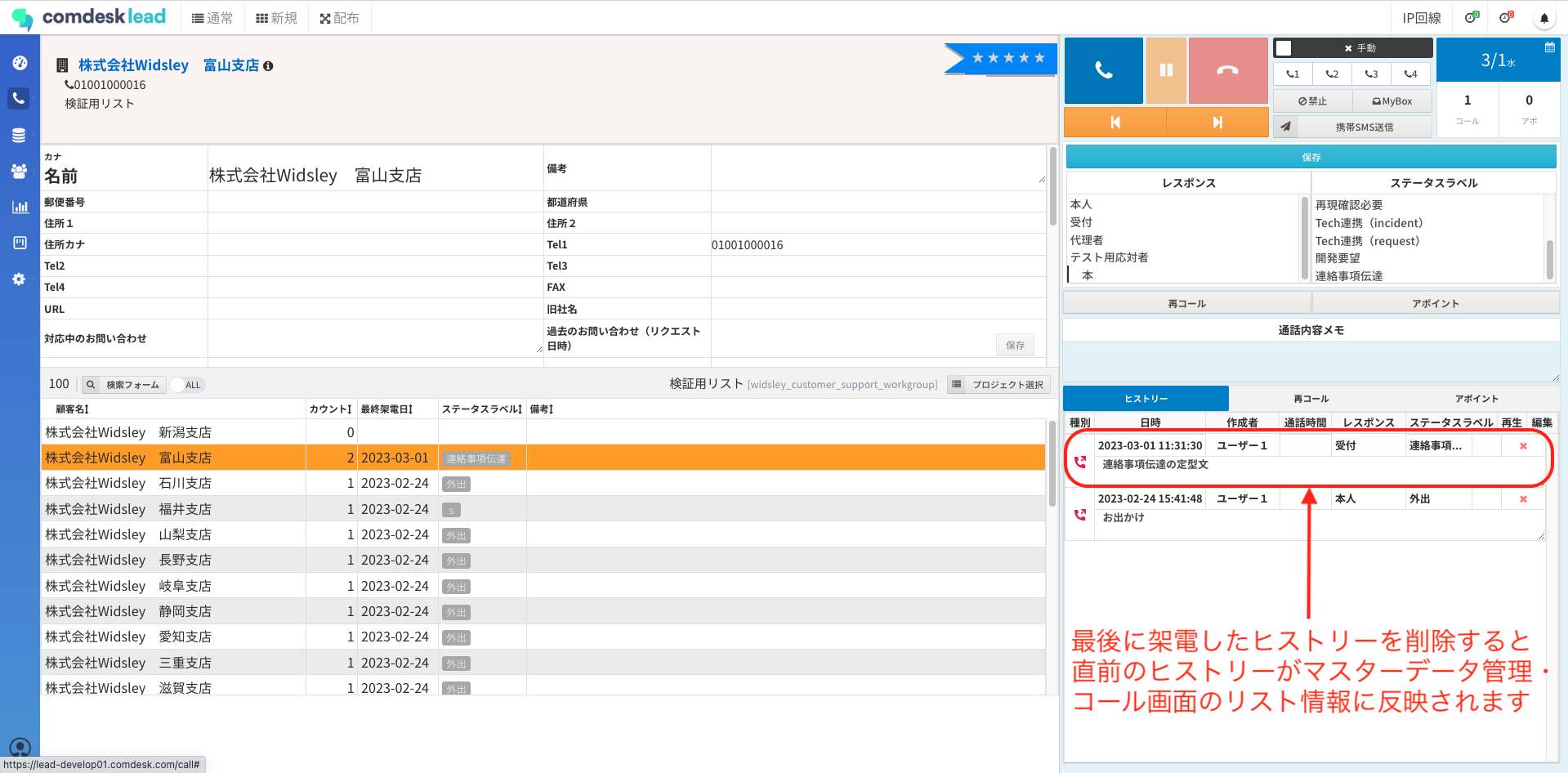Click the notification bell icon

point(1543,18)
